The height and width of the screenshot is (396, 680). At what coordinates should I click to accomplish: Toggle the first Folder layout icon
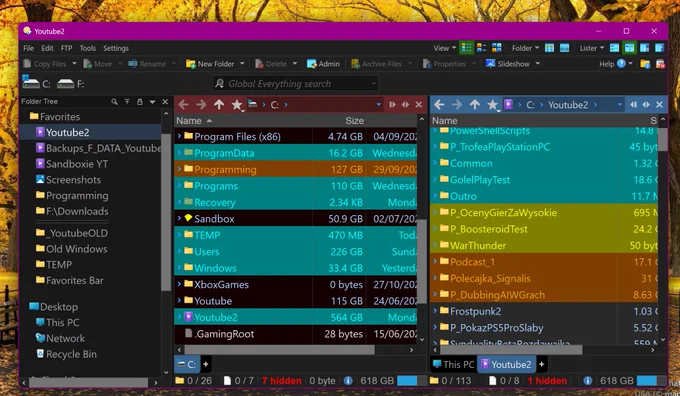pos(549,48)
